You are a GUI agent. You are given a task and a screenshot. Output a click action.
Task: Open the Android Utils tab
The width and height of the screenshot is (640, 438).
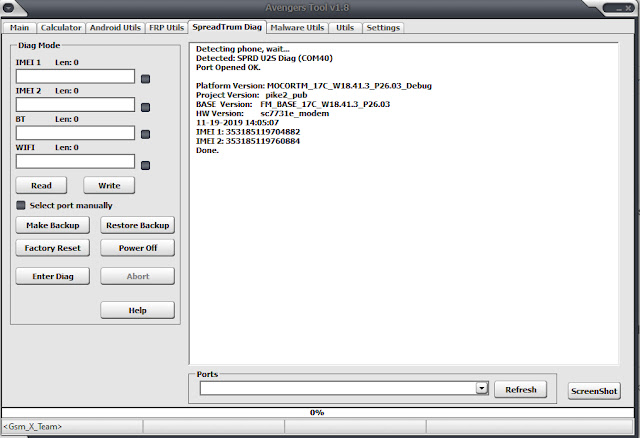point(115,28)
